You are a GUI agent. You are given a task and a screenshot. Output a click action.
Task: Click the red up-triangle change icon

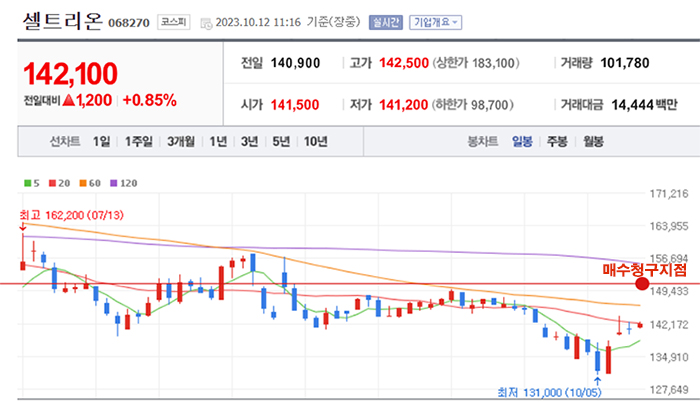[69, 100]
